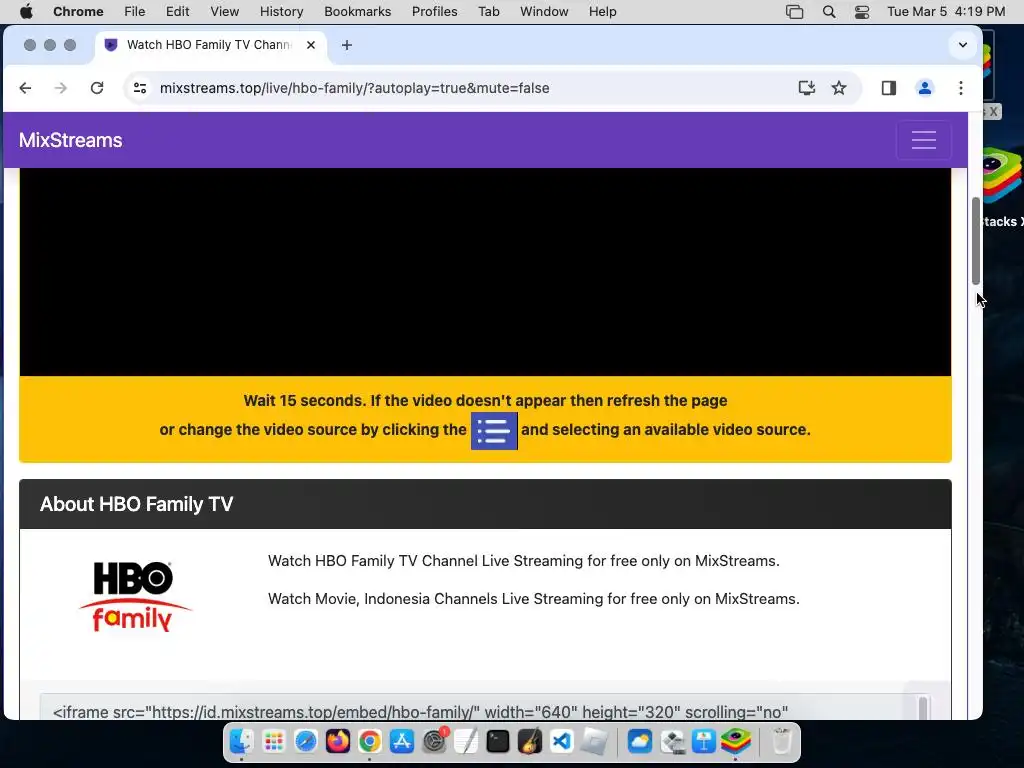Open the Apple menu
This screenshot has width=1024, height=768.
point(26,12)
